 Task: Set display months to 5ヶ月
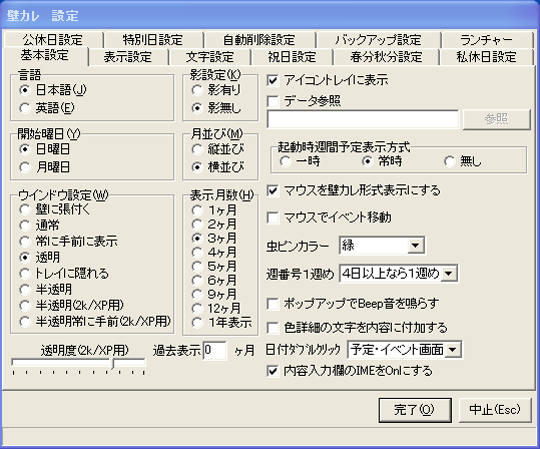(x=214, y=266)
